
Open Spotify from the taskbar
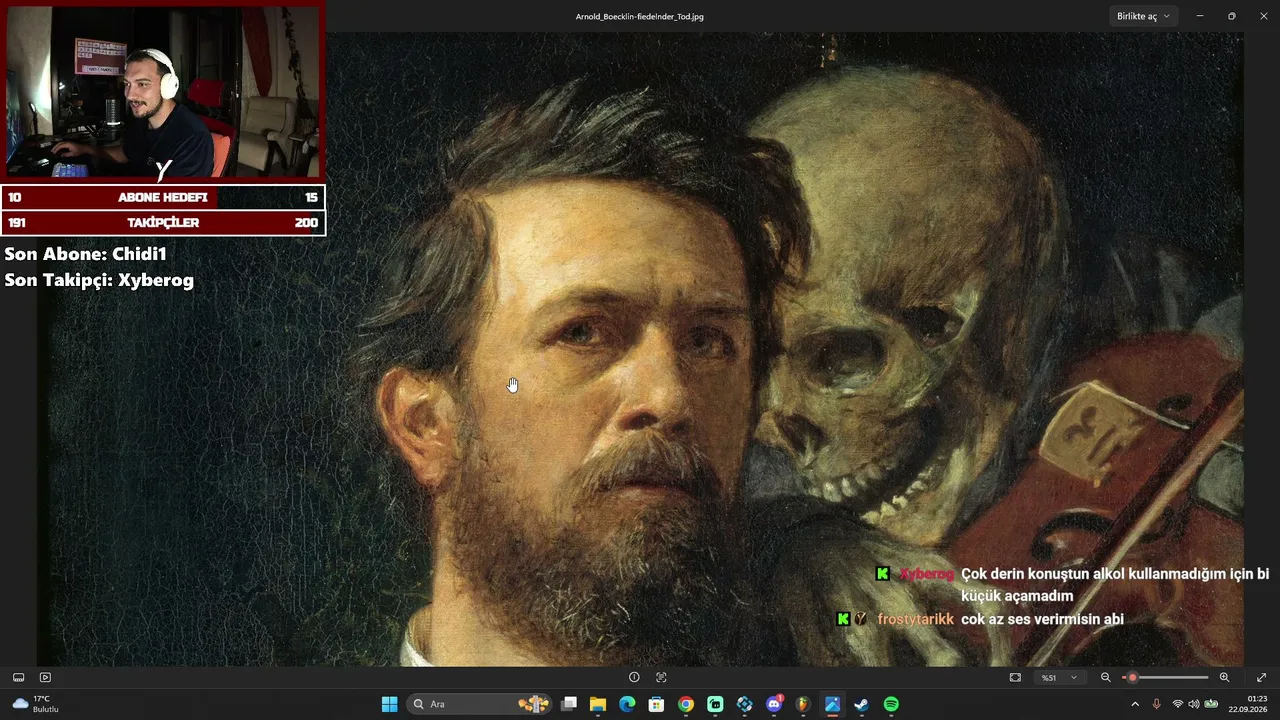point(891,704)
